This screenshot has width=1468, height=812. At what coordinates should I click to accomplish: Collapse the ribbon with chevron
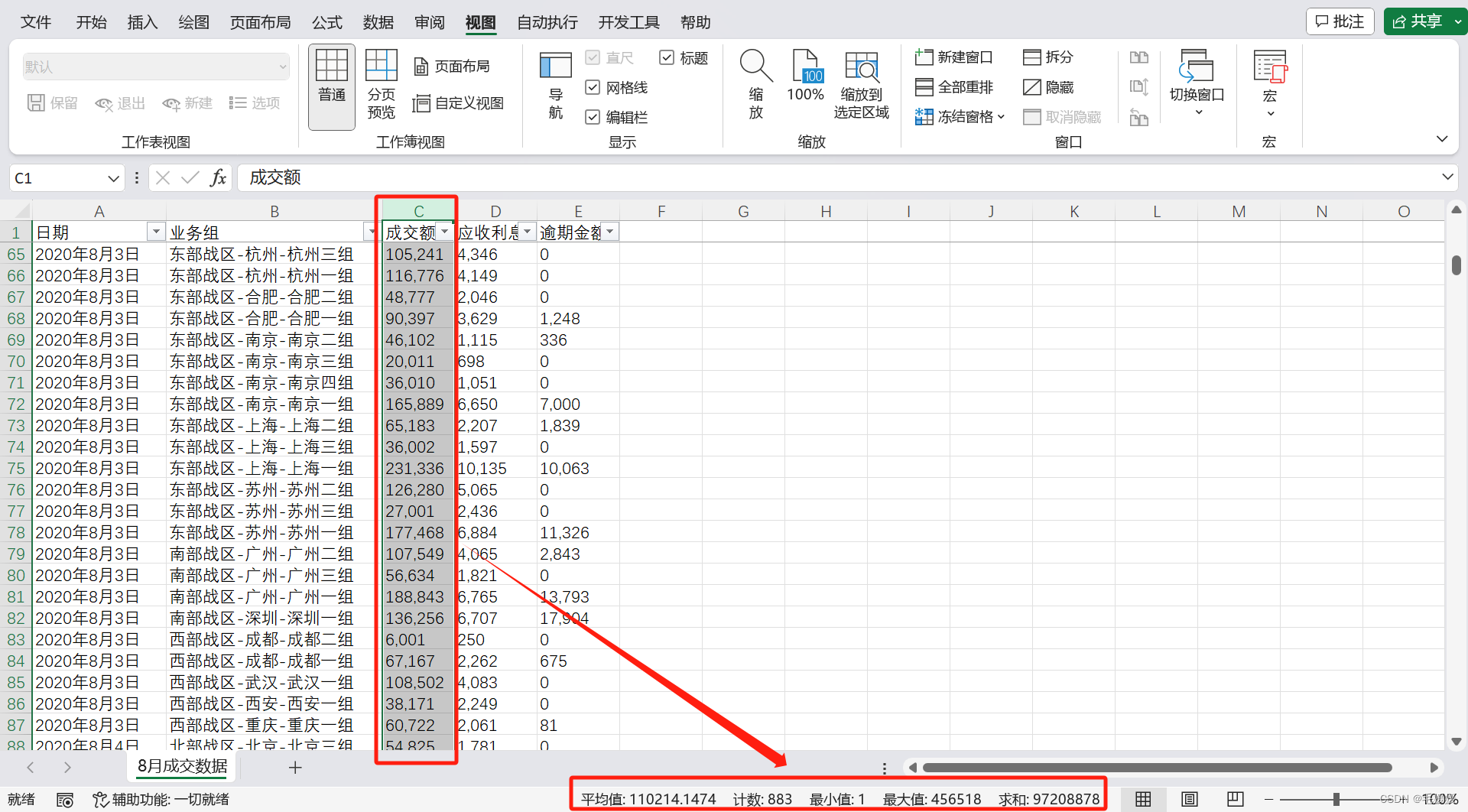coord(1442,139)
